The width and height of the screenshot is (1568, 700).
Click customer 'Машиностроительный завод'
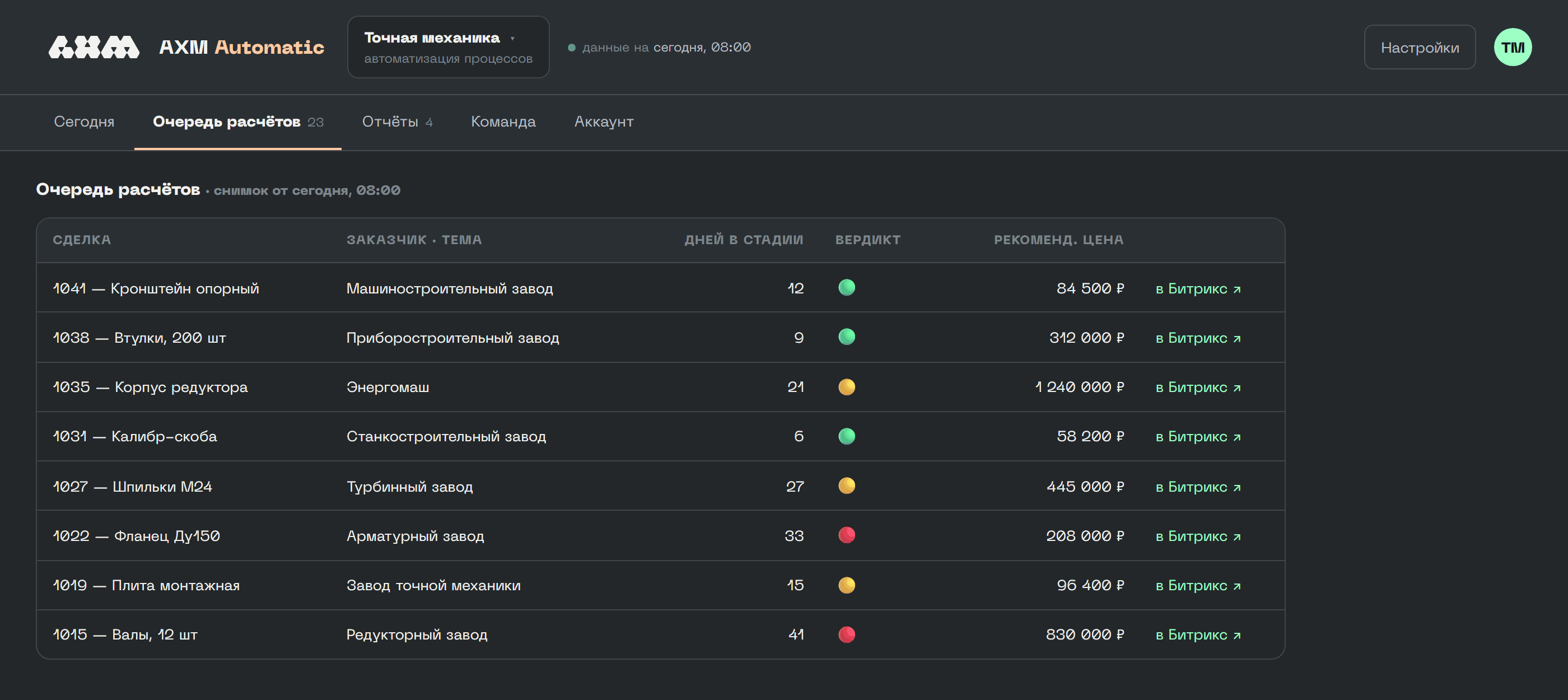point(449,288)
